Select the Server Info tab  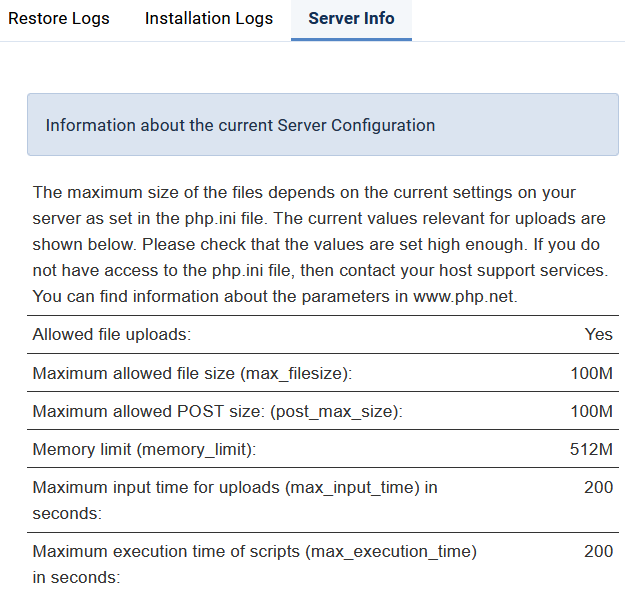click(351, 19)
